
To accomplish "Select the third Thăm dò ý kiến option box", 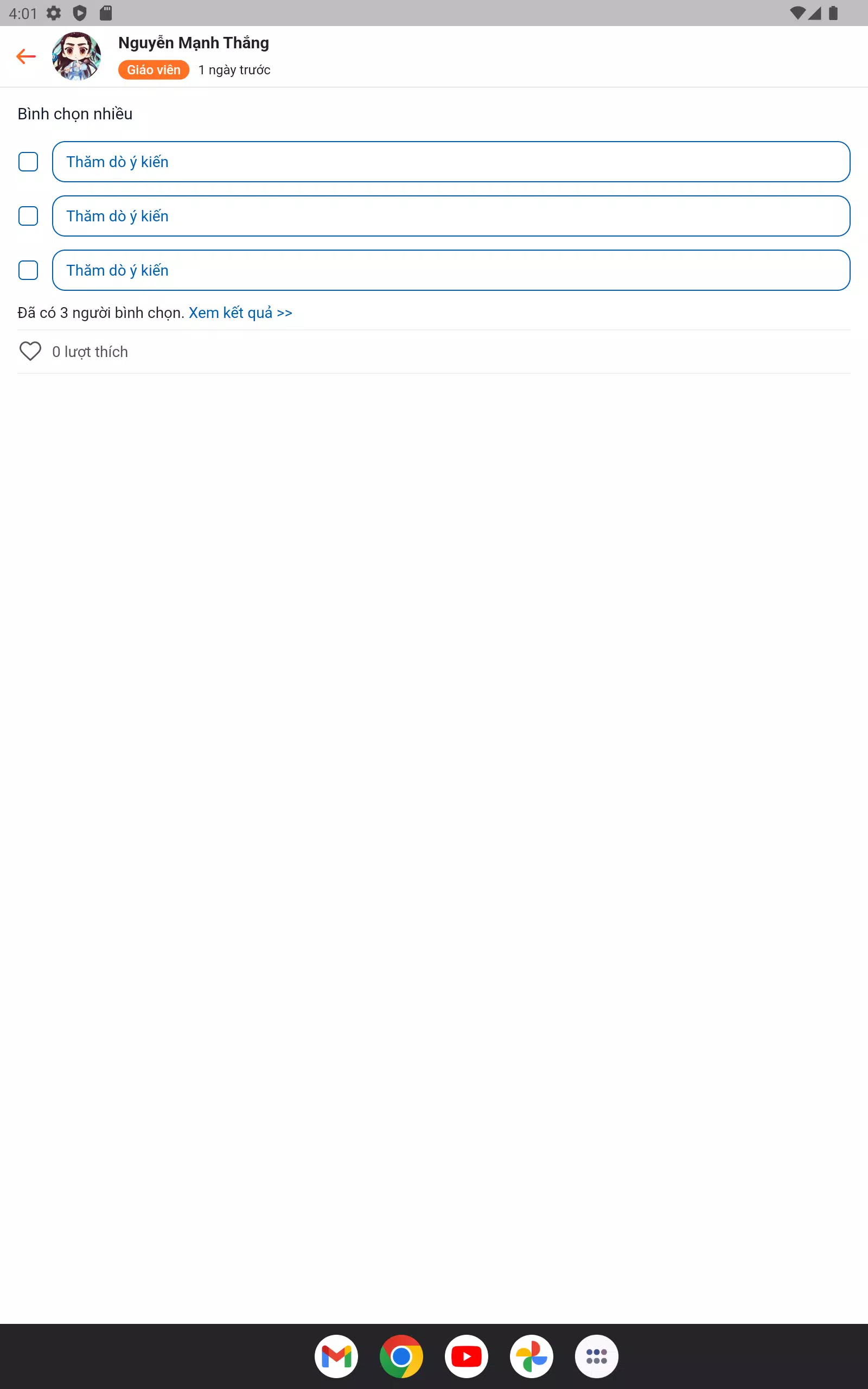I will tap(451, 270).
